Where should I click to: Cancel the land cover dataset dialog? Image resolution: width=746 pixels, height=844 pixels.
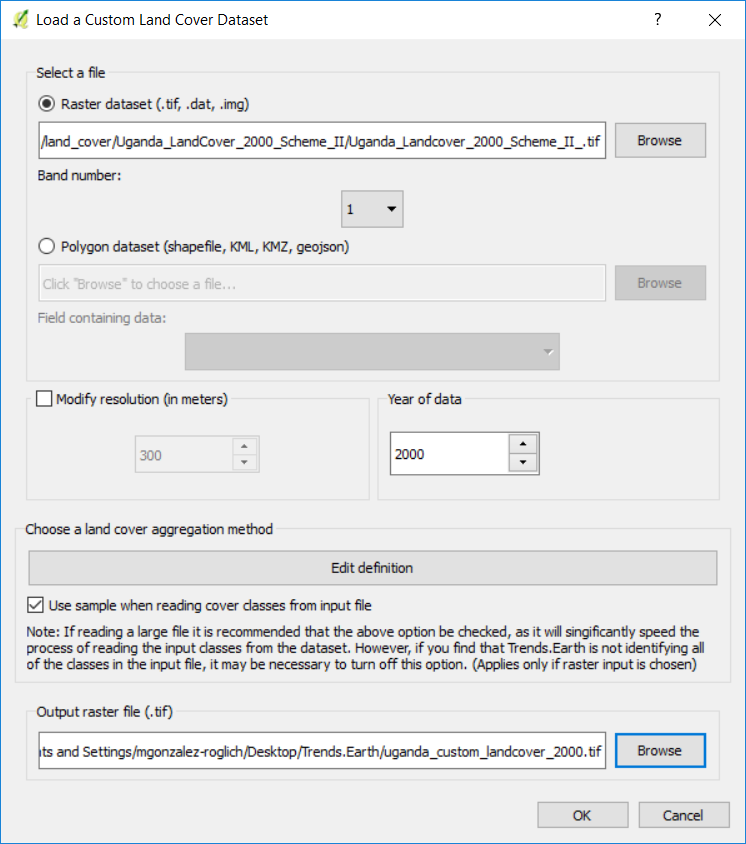[683, 815]
